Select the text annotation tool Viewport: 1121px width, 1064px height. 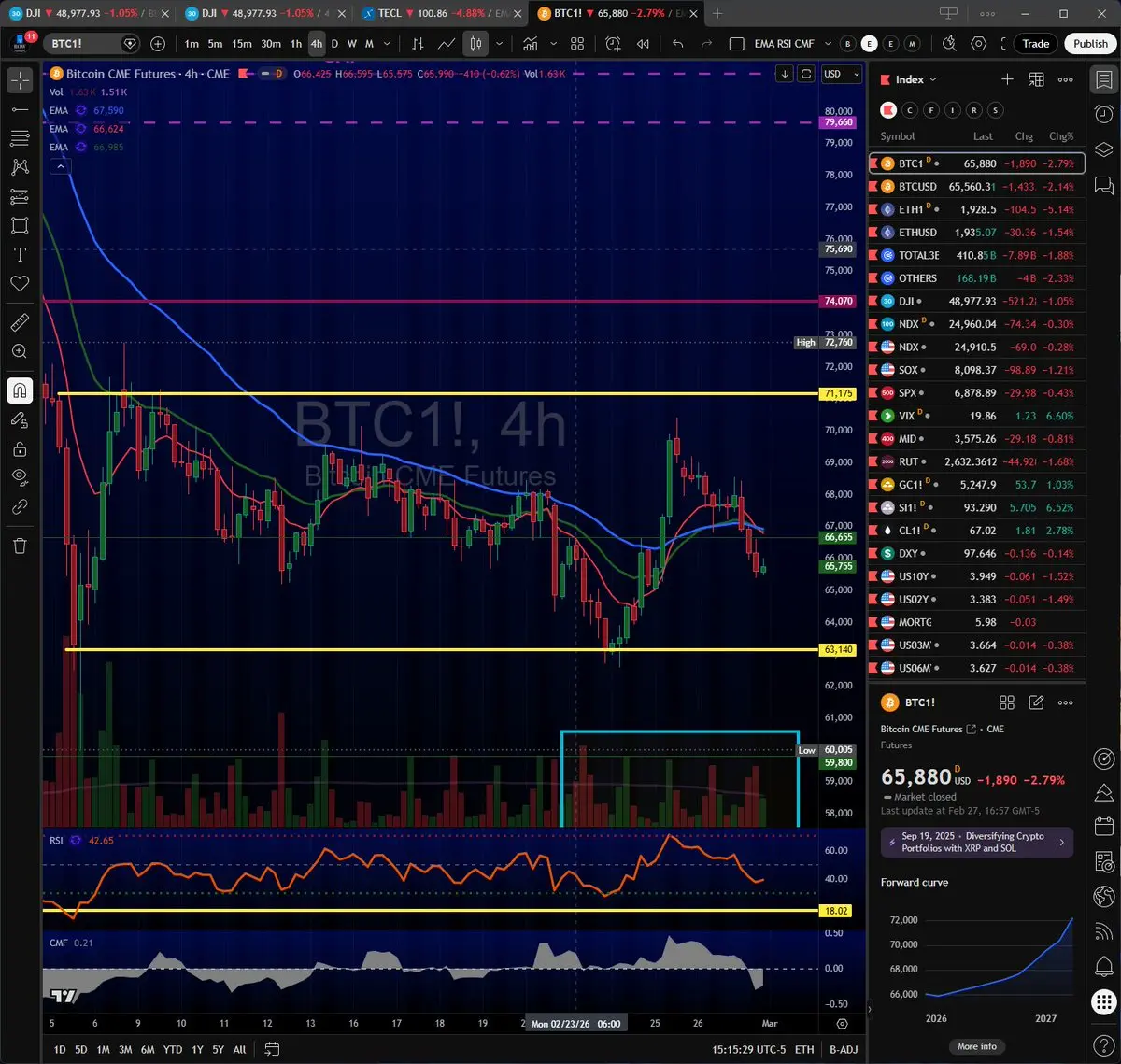point(20,254)
